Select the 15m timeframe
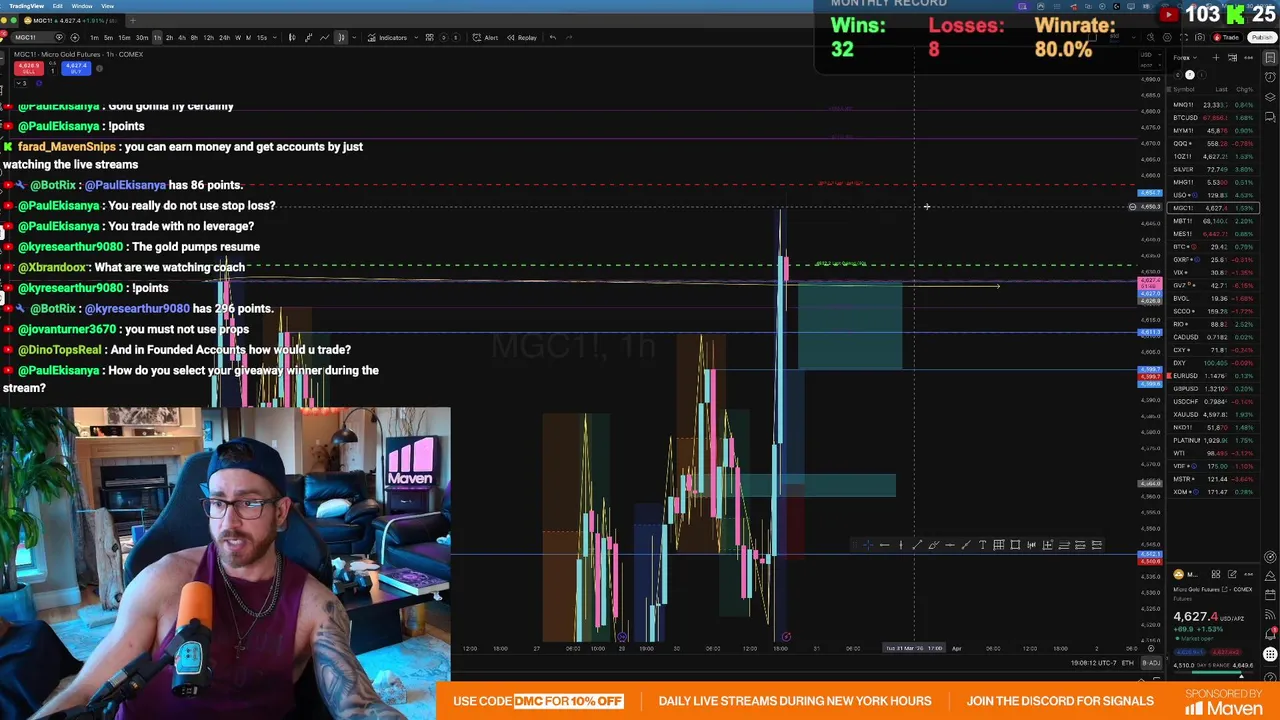1280x720 pixels. pyautogui.click(x=124, y=38)
